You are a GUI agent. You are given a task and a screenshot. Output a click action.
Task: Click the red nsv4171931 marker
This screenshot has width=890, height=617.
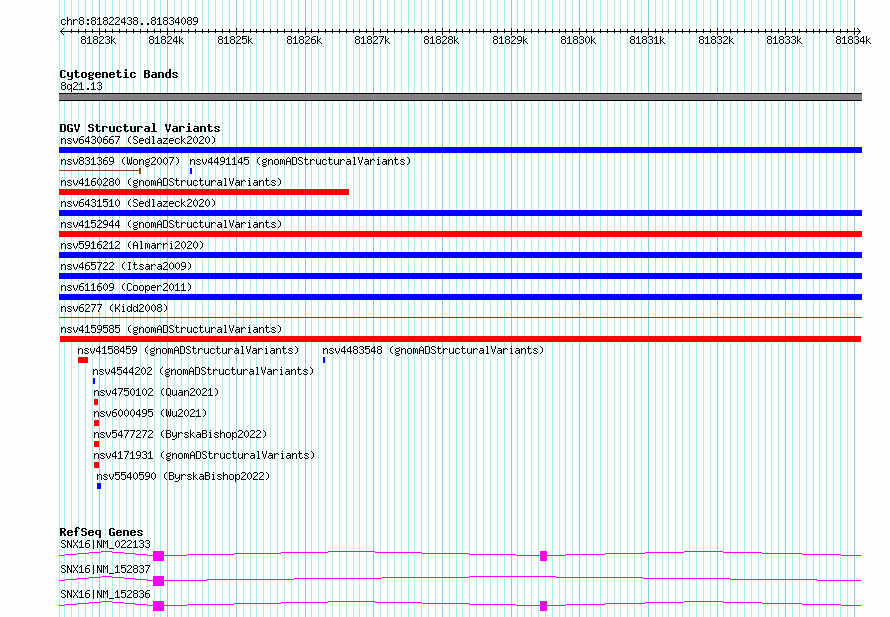point(96,465)
